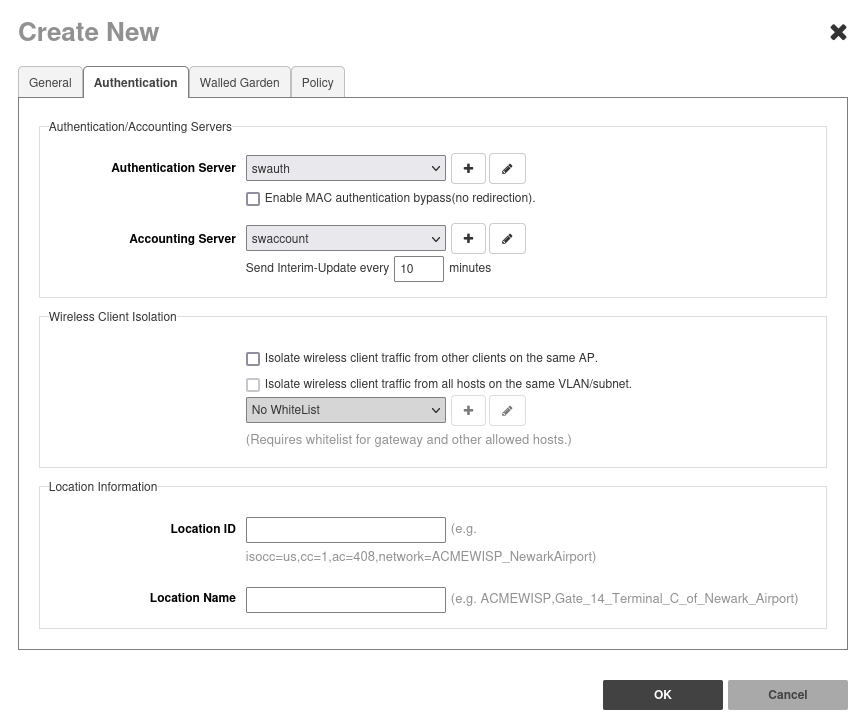Switch to the General tab
This screenshot has height=718, width=865.
tap(50, 83)
